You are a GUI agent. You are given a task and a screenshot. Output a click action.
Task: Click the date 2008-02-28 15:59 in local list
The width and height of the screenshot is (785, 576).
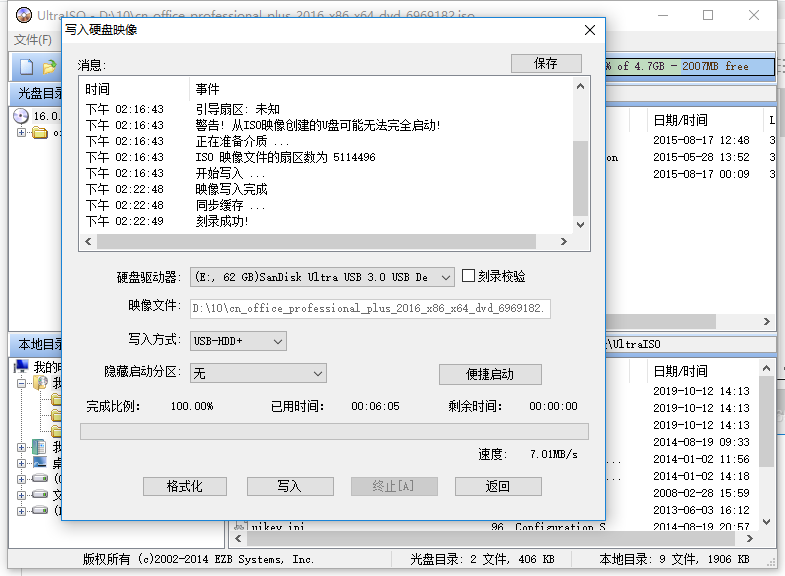[x=701, y=493]
